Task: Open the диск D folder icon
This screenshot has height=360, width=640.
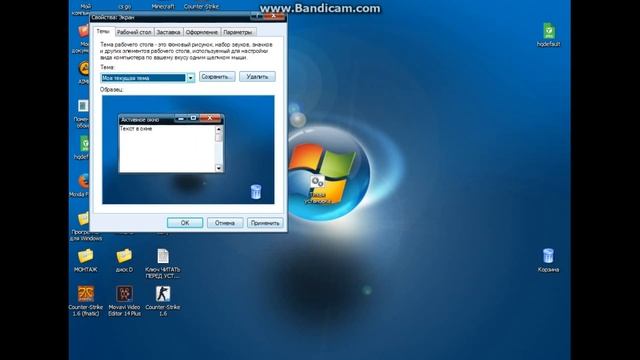Action: [124, 260]
